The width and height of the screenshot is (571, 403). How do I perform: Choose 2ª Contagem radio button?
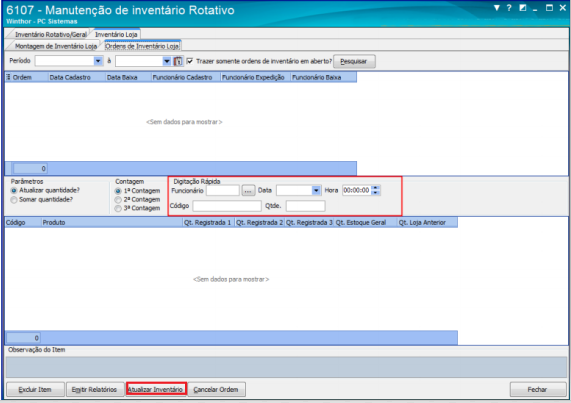click(118, 200)
